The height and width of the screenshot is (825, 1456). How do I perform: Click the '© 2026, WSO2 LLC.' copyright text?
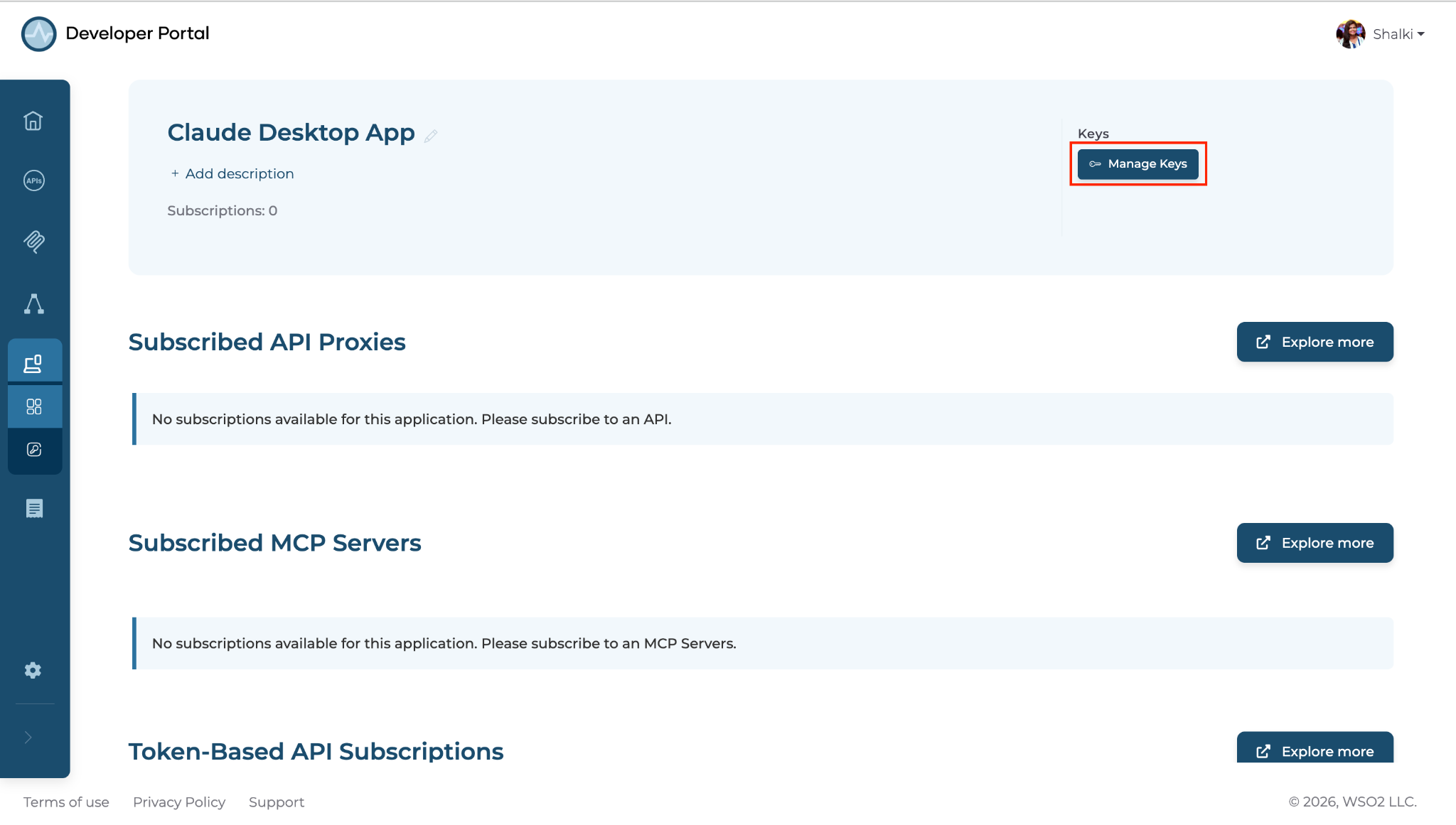click(1352, 802)
